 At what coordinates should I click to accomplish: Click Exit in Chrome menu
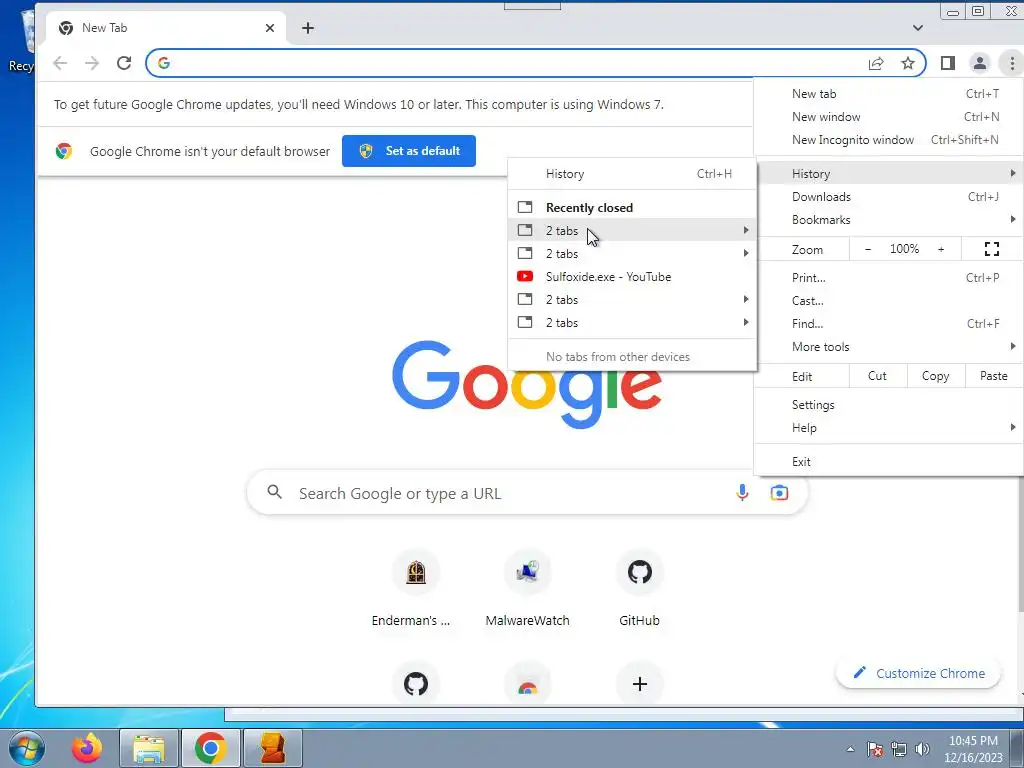tap(888, 462)
